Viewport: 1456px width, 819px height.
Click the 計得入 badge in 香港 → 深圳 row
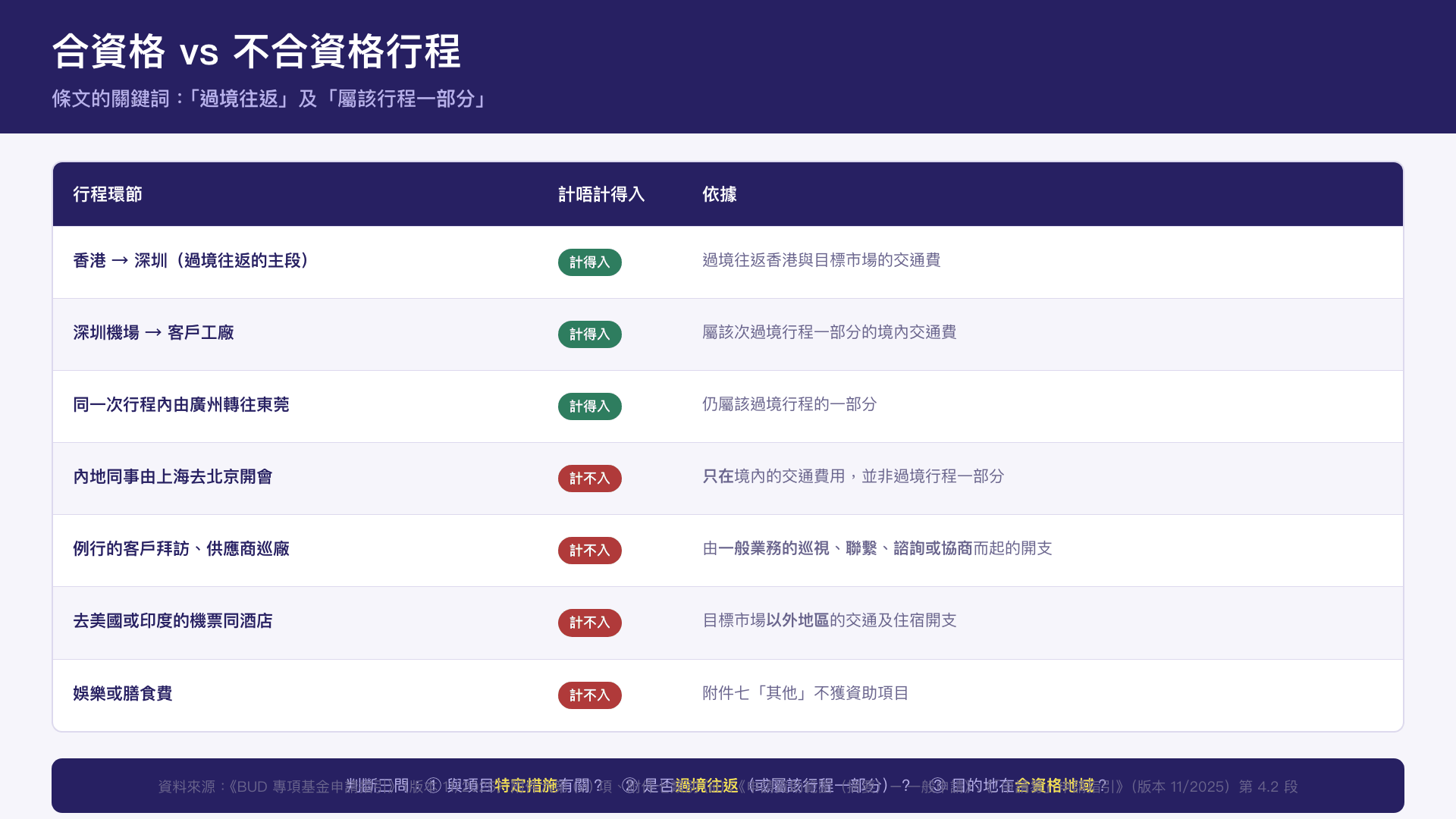590,262
